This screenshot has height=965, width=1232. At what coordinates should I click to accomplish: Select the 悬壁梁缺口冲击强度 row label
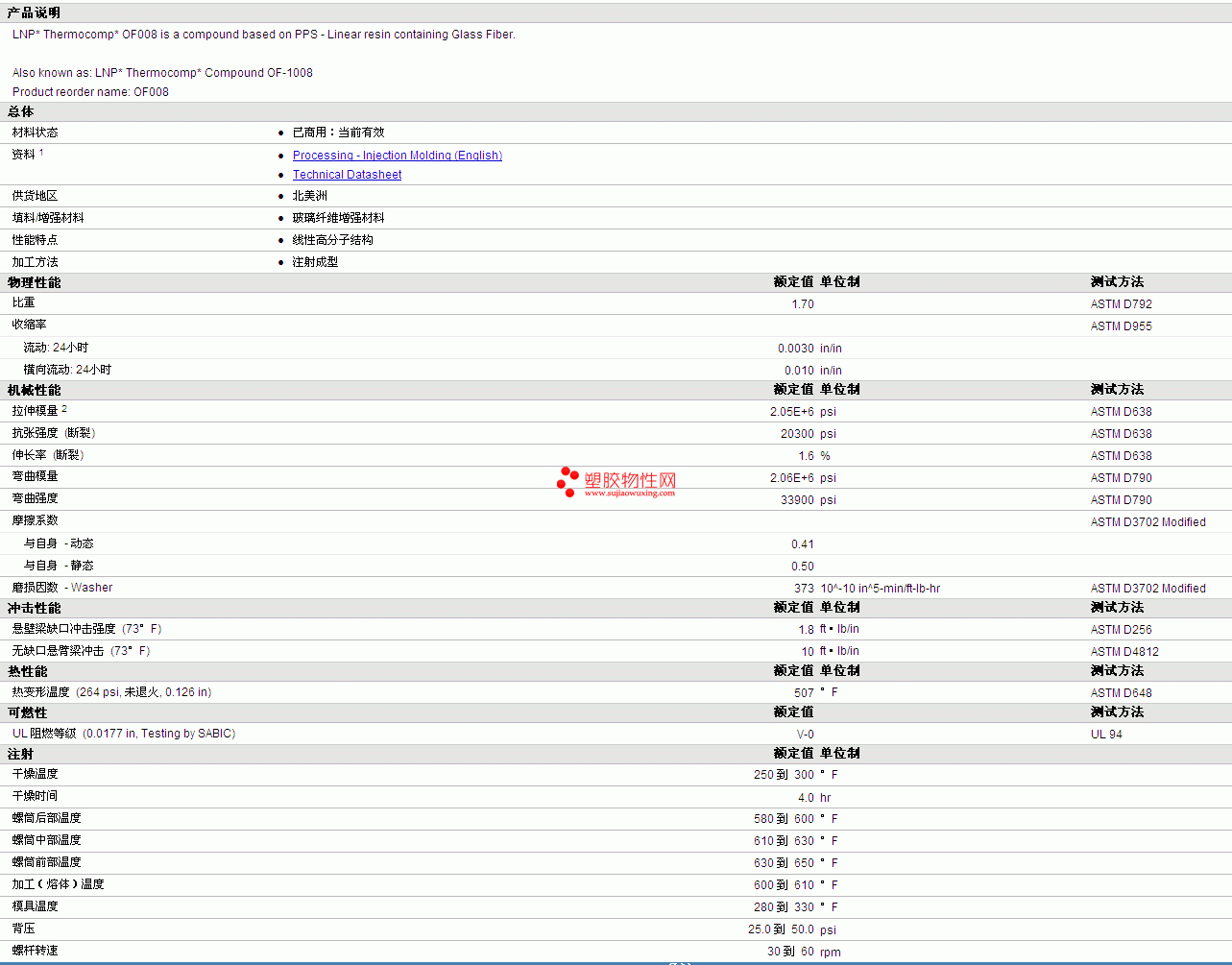click(86, 629)
